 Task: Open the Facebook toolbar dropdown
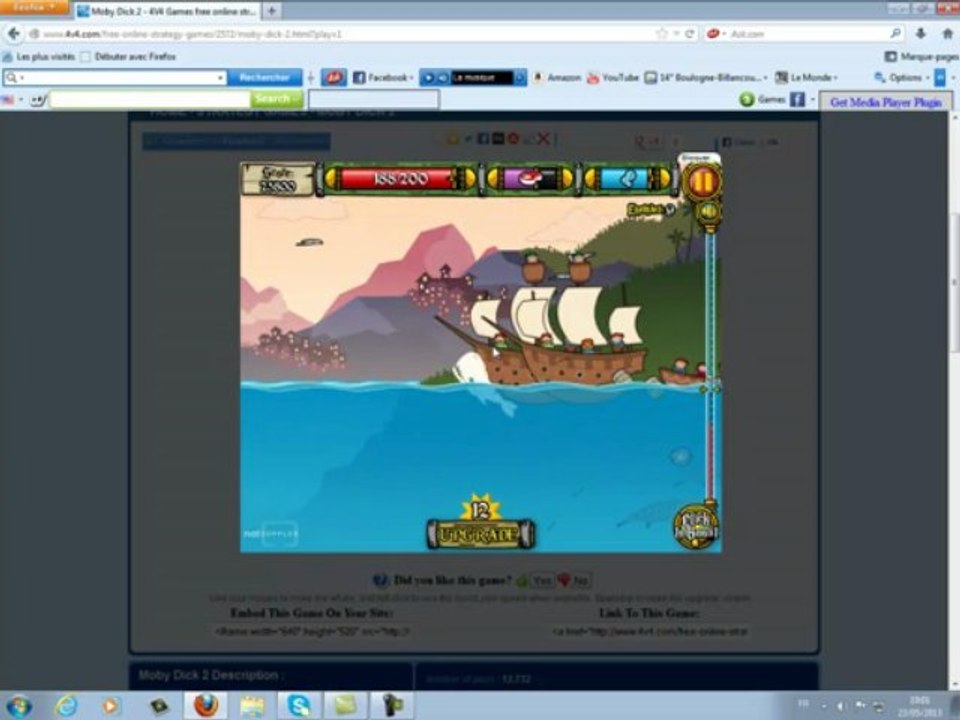(383, 78)
